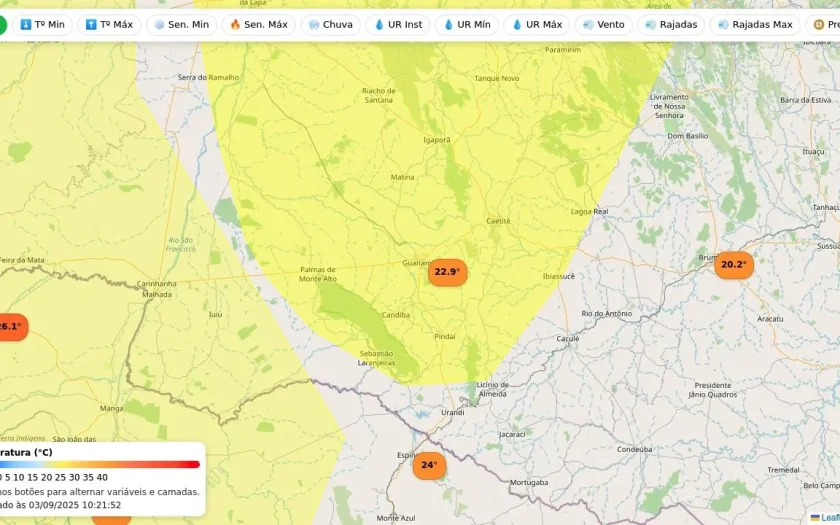Click the rain cloud icon in Chuva
840x525 pixels.
click(x=314, y=25)
